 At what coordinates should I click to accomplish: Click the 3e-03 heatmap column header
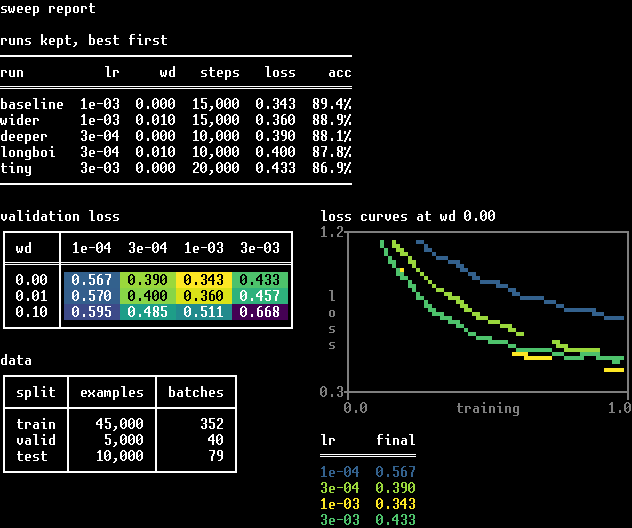(x=260, y=248)
